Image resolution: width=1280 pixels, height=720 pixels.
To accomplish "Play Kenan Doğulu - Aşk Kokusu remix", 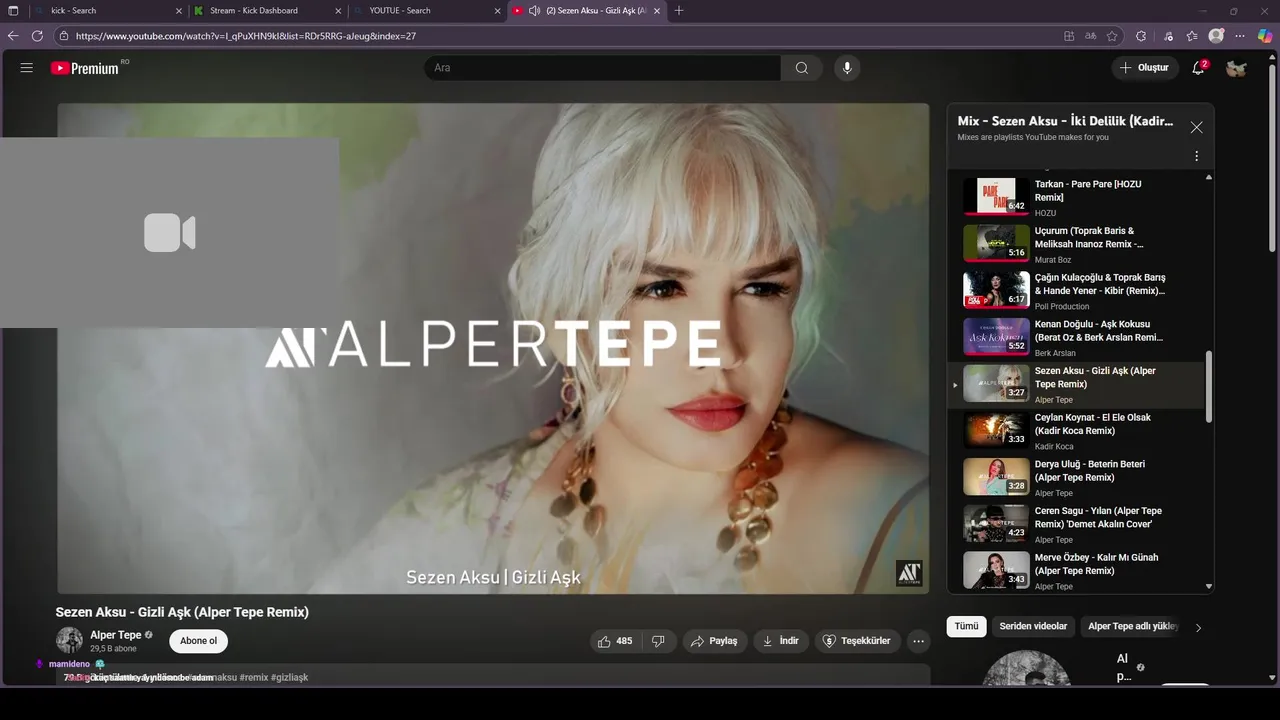I will (1077, 338).
